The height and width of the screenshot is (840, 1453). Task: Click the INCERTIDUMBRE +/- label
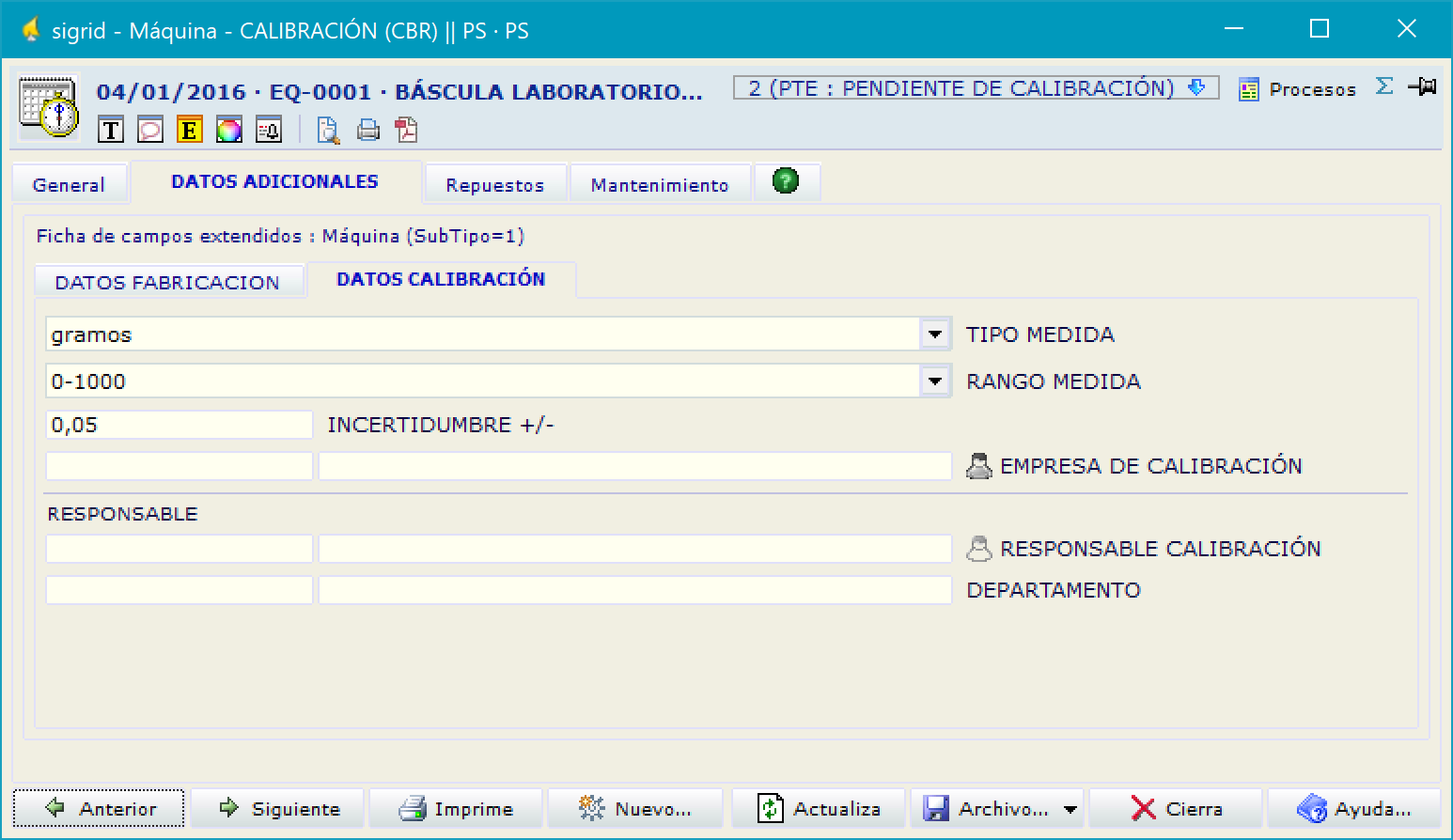441,425
